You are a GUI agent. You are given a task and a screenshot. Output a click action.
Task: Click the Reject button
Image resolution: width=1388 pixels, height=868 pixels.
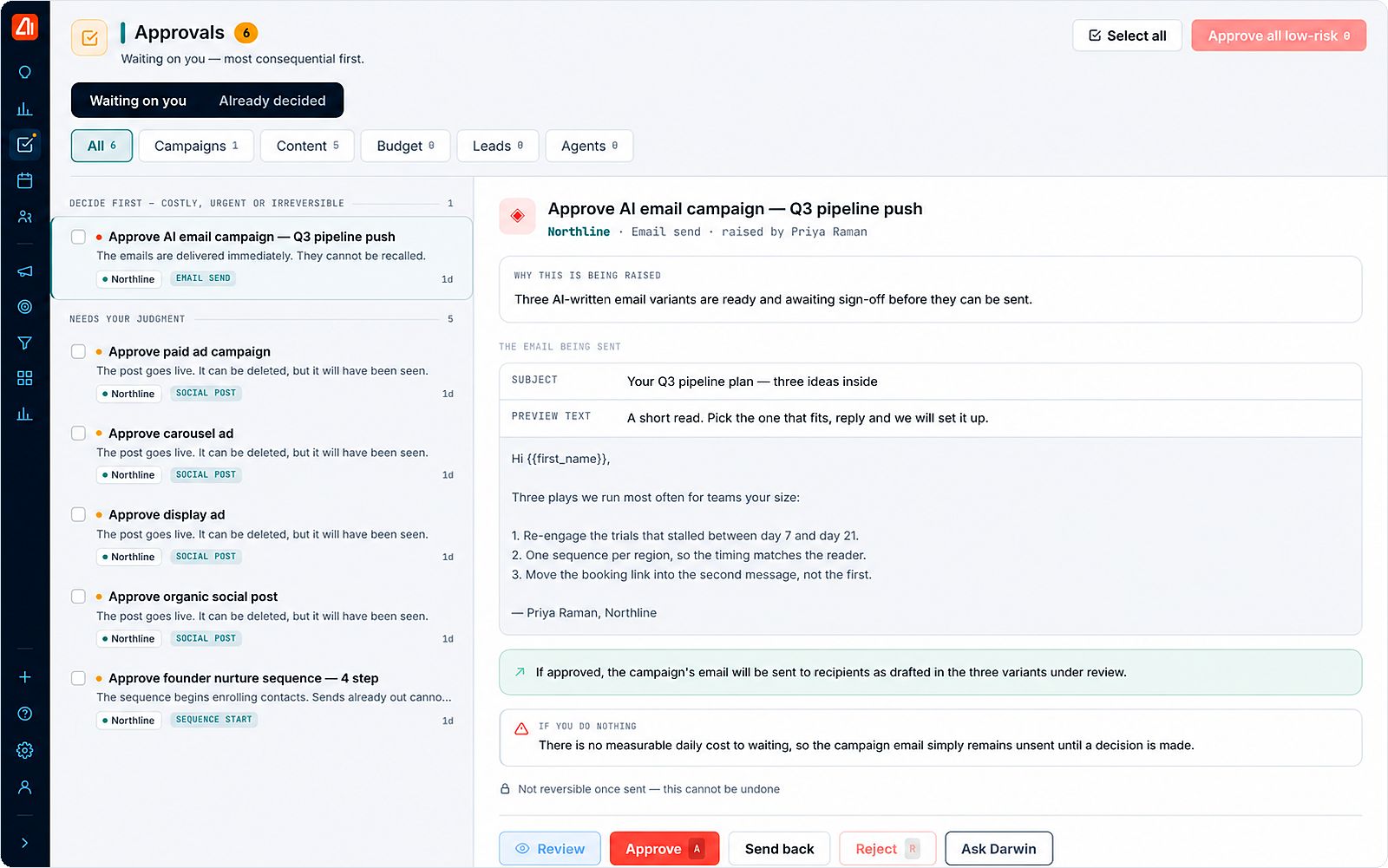coord(887,849)
